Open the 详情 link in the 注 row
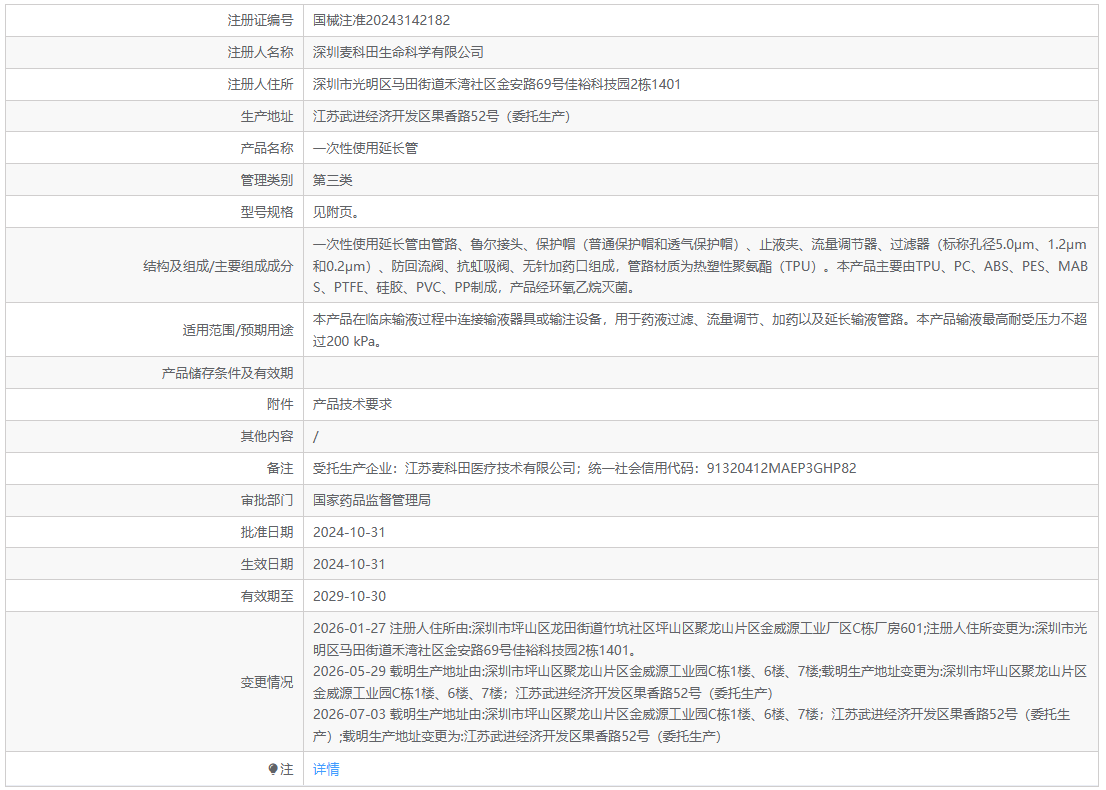1106x790 pixels. (x=326, y=769)
